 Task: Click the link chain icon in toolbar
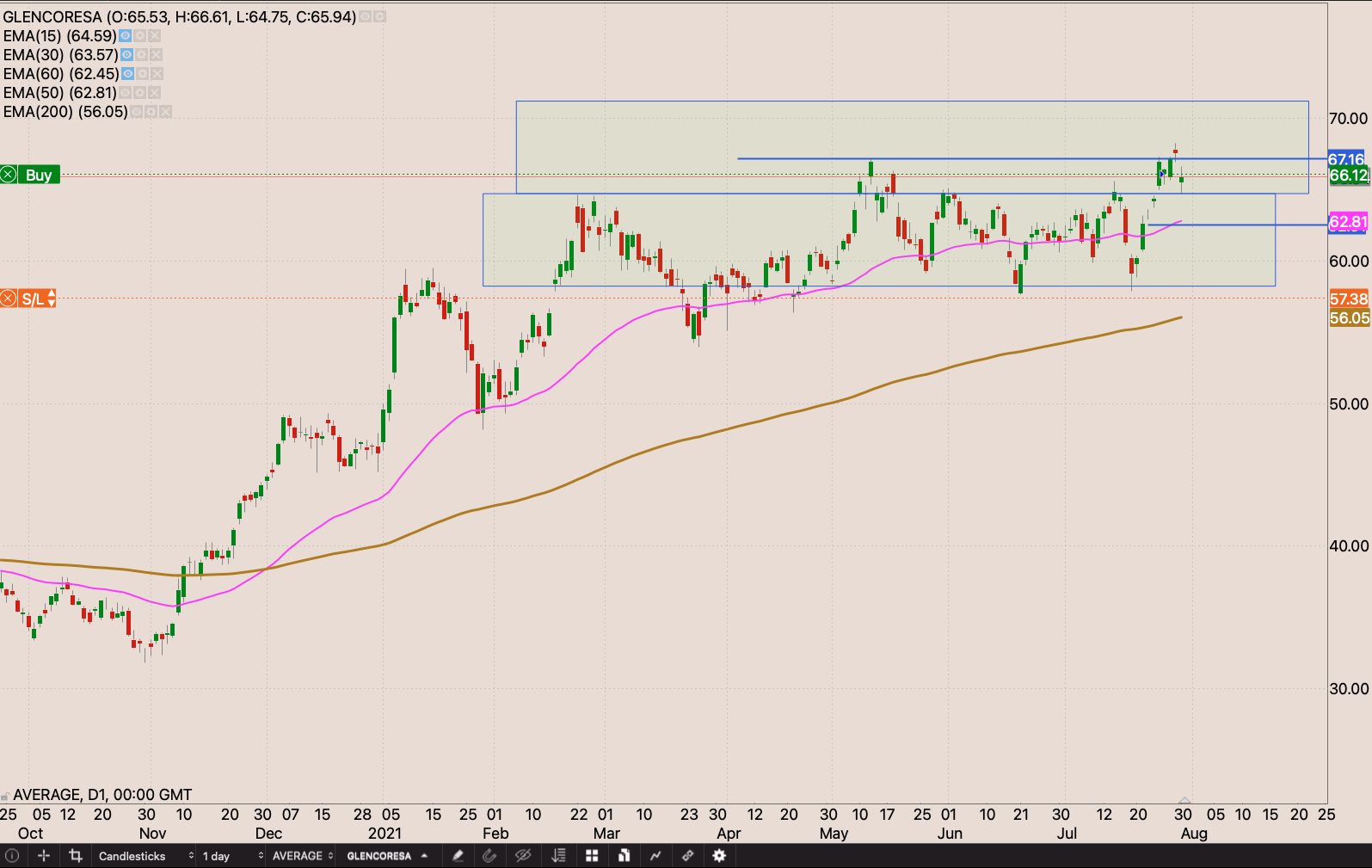[687, 856]
